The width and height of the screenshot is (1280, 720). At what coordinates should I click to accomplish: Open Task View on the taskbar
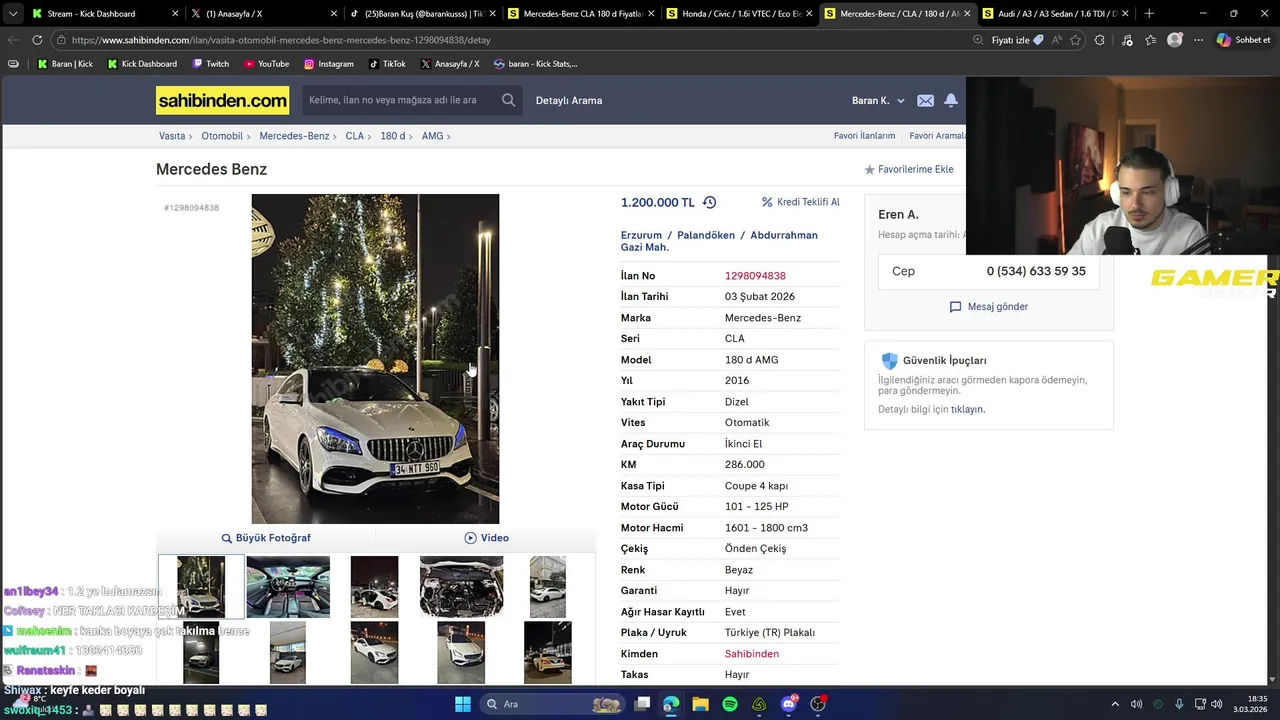click(642, 704)
